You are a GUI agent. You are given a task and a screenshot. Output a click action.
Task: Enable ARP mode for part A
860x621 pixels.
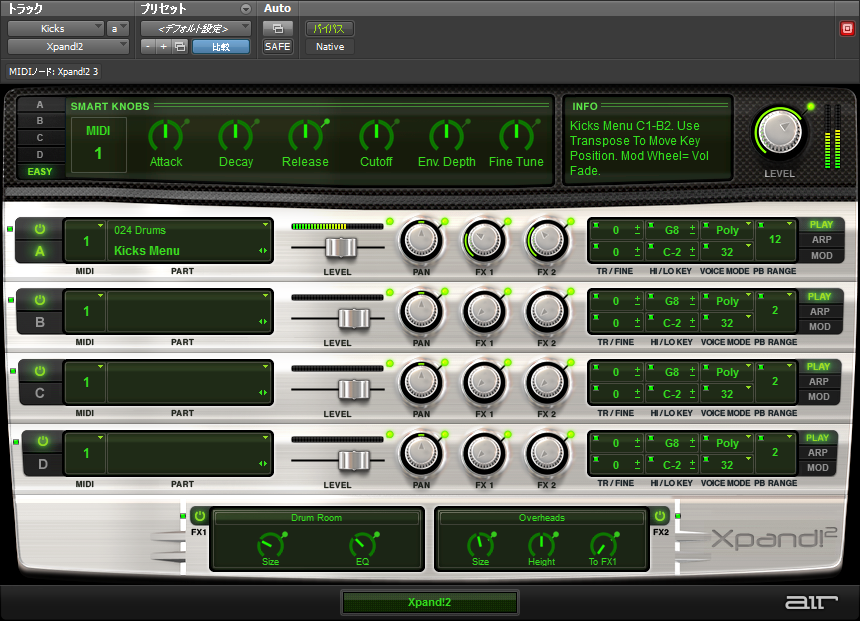tap(821, 240)
